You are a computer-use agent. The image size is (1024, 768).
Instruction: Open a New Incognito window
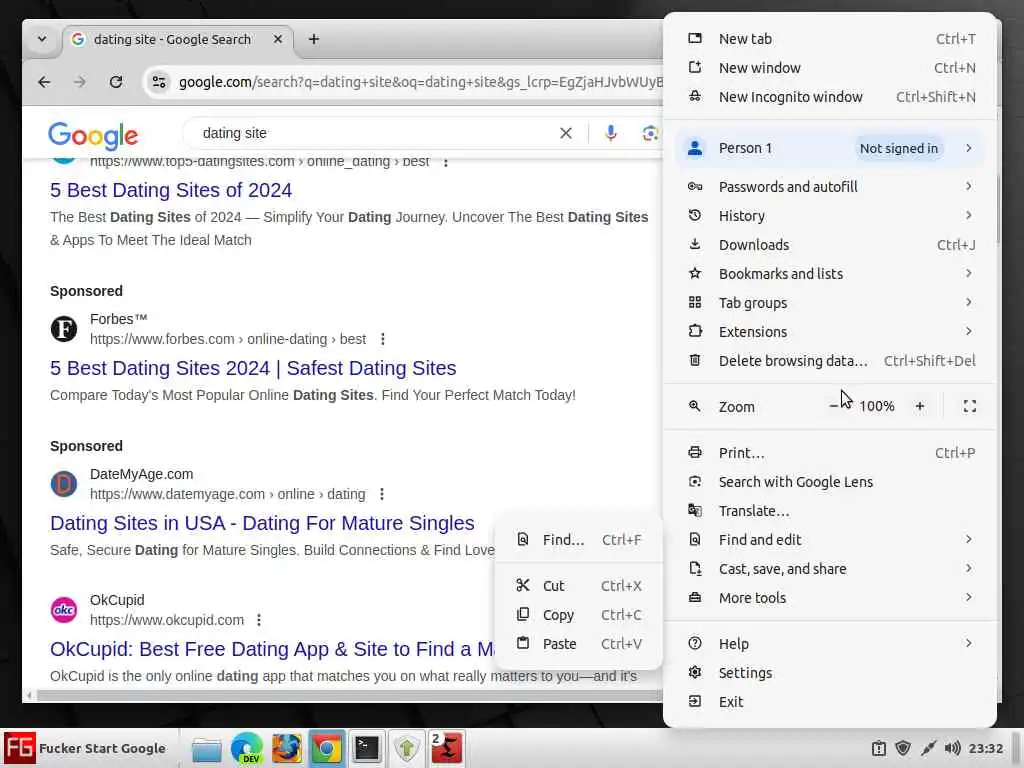point(831,97)
